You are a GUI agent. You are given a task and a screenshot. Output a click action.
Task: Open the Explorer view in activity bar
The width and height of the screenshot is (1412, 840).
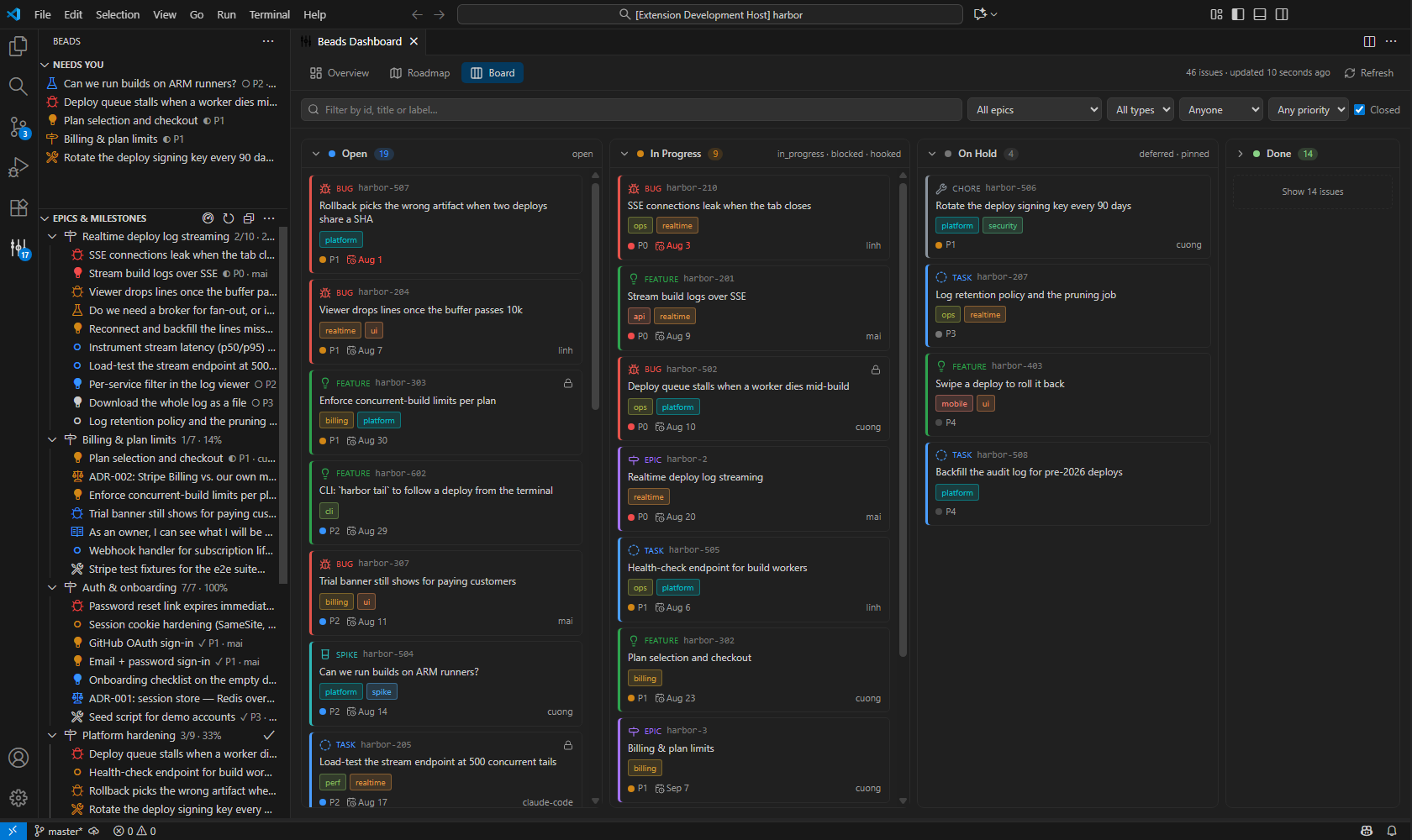coord(18,46)
